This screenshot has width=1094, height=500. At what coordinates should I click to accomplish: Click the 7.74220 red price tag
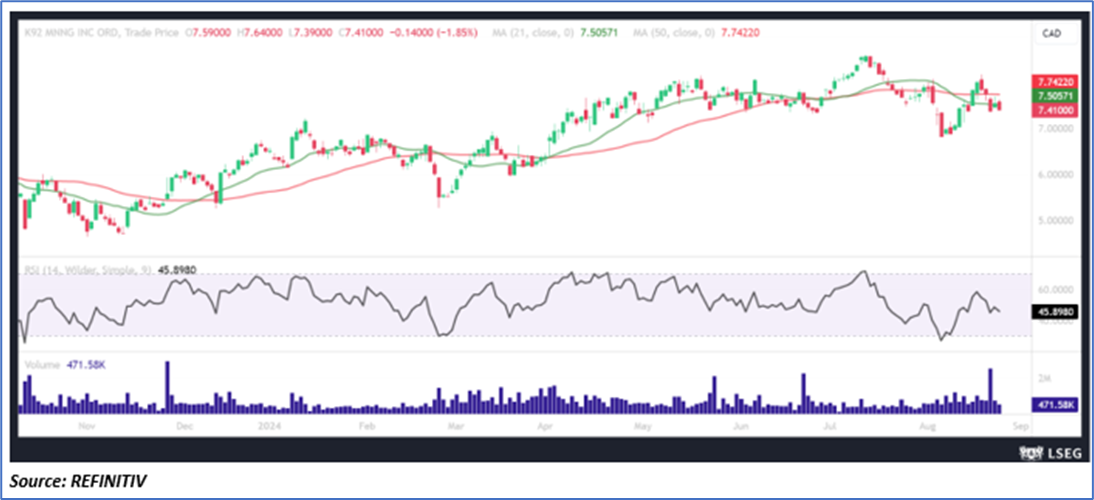tap(1054, 82)
